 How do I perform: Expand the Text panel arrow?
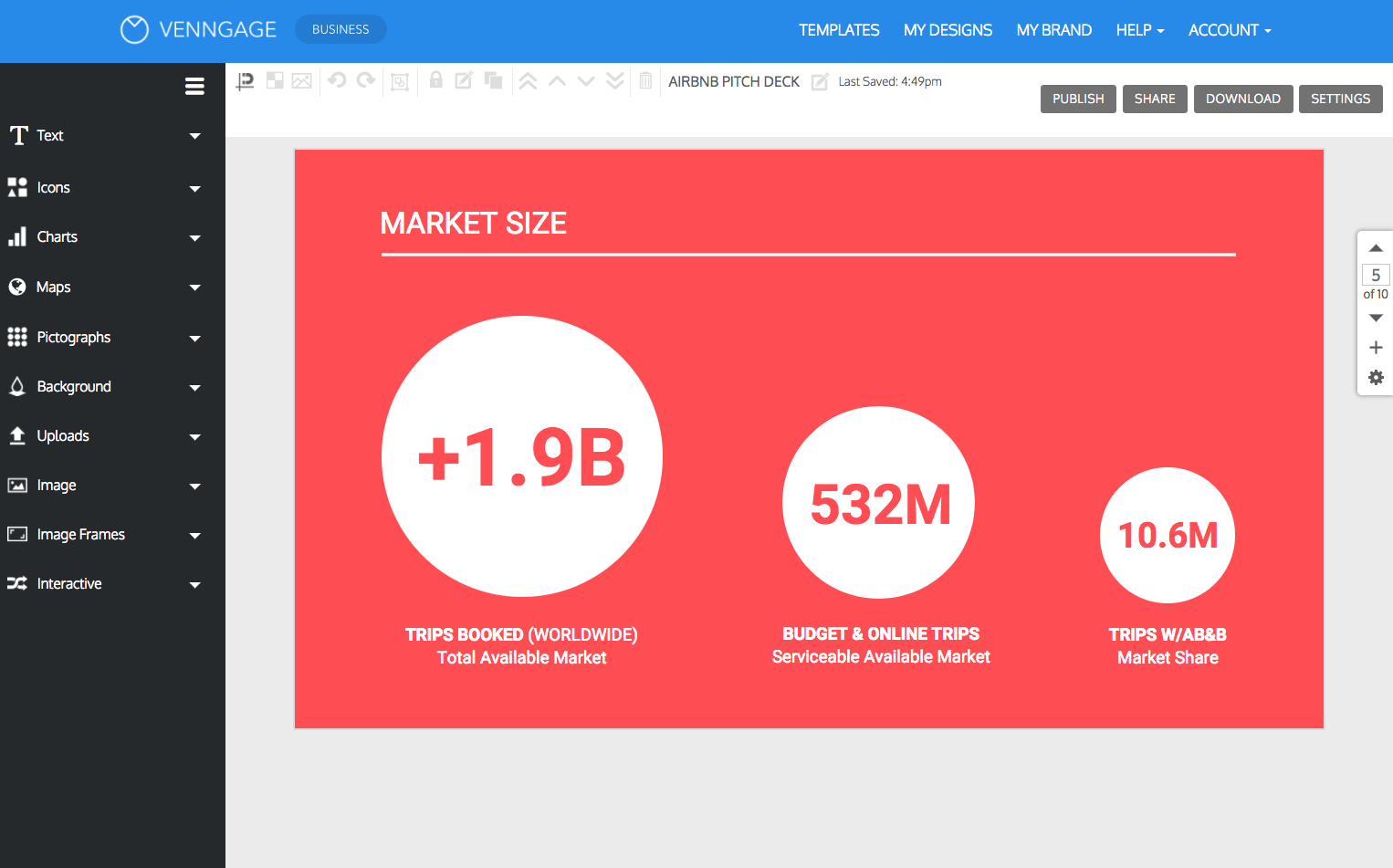point(194,136)
